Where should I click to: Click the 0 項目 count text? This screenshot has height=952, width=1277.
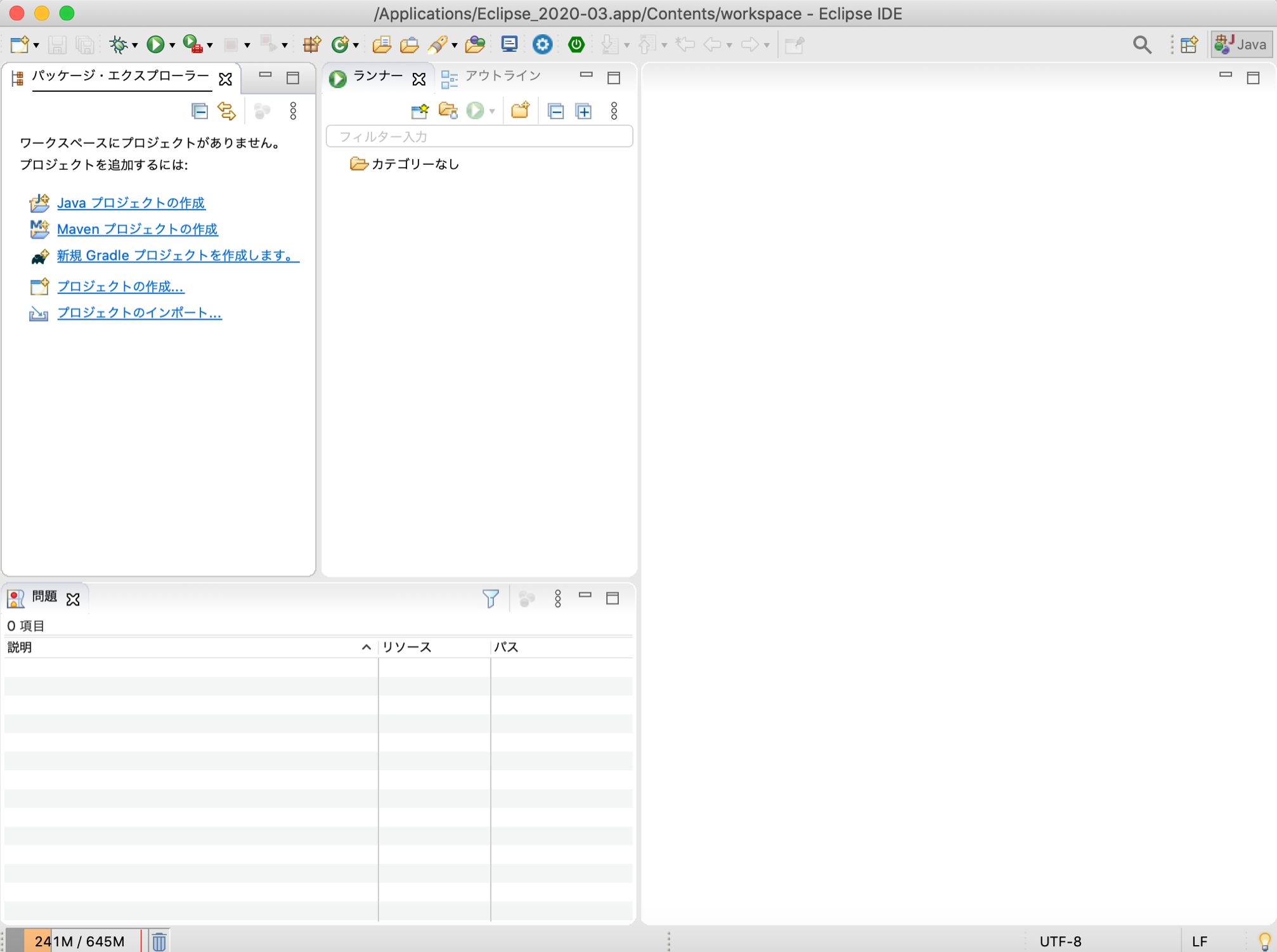pos(25,626)
